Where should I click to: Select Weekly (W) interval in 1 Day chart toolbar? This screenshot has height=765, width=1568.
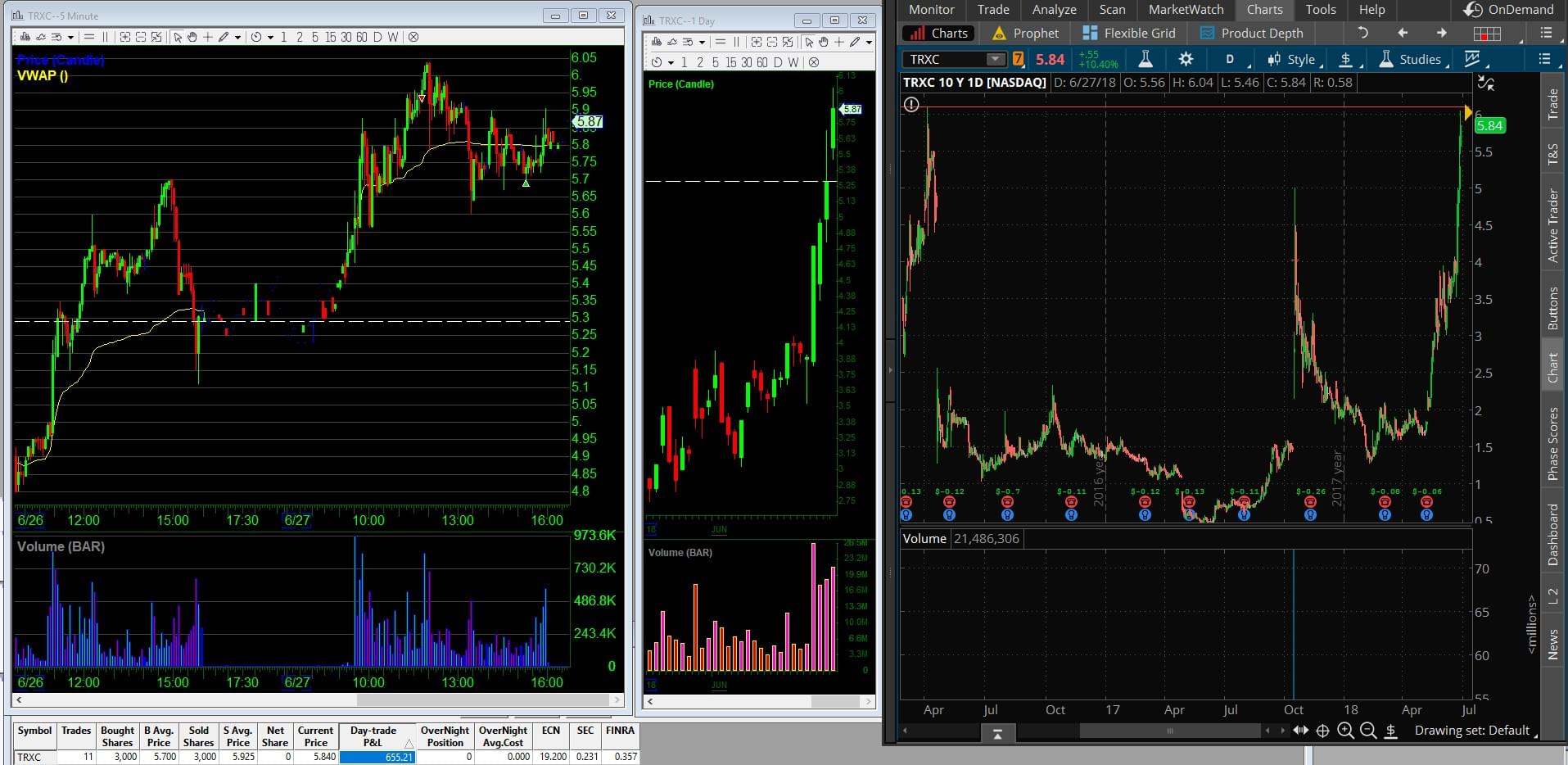pos(793,62)
